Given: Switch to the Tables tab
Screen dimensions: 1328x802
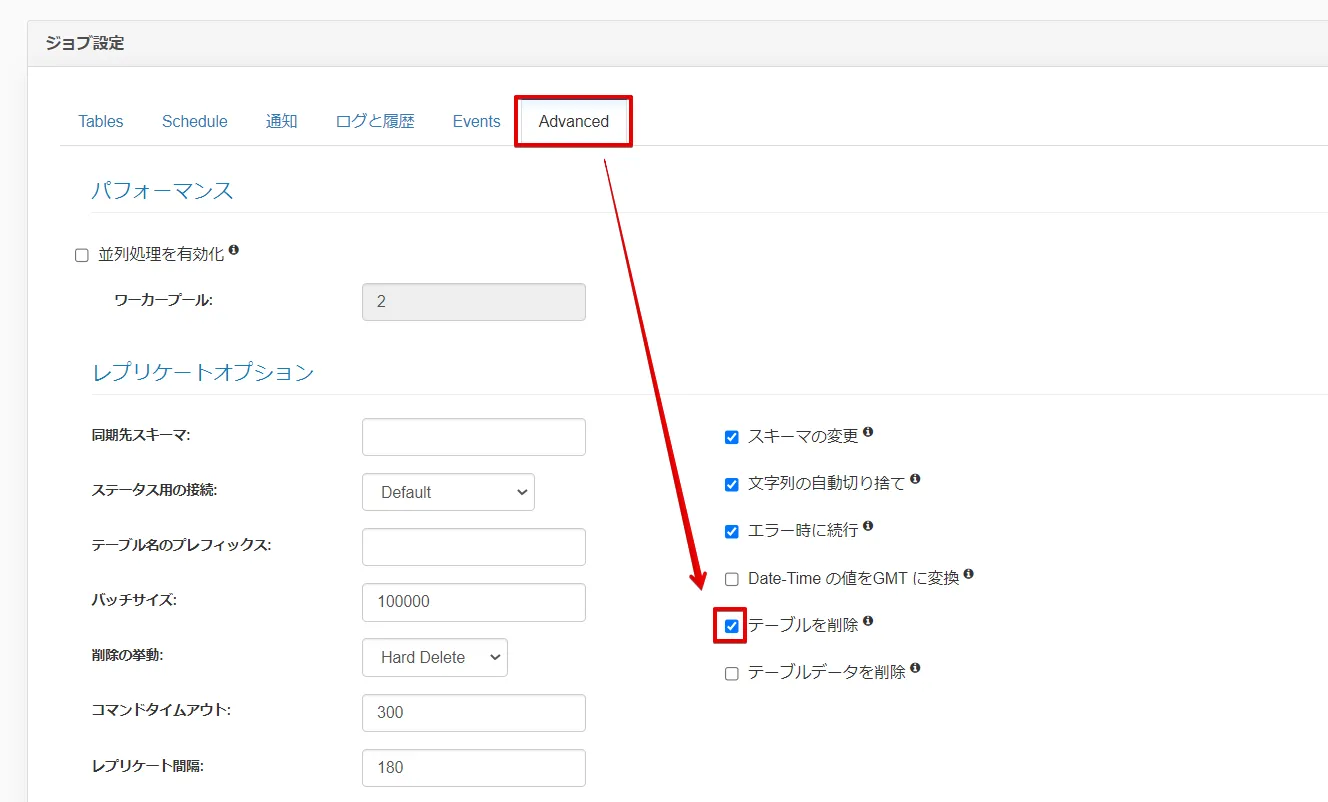Looking at the screenshot, I should pyautogui.click(x=101, y=121).
